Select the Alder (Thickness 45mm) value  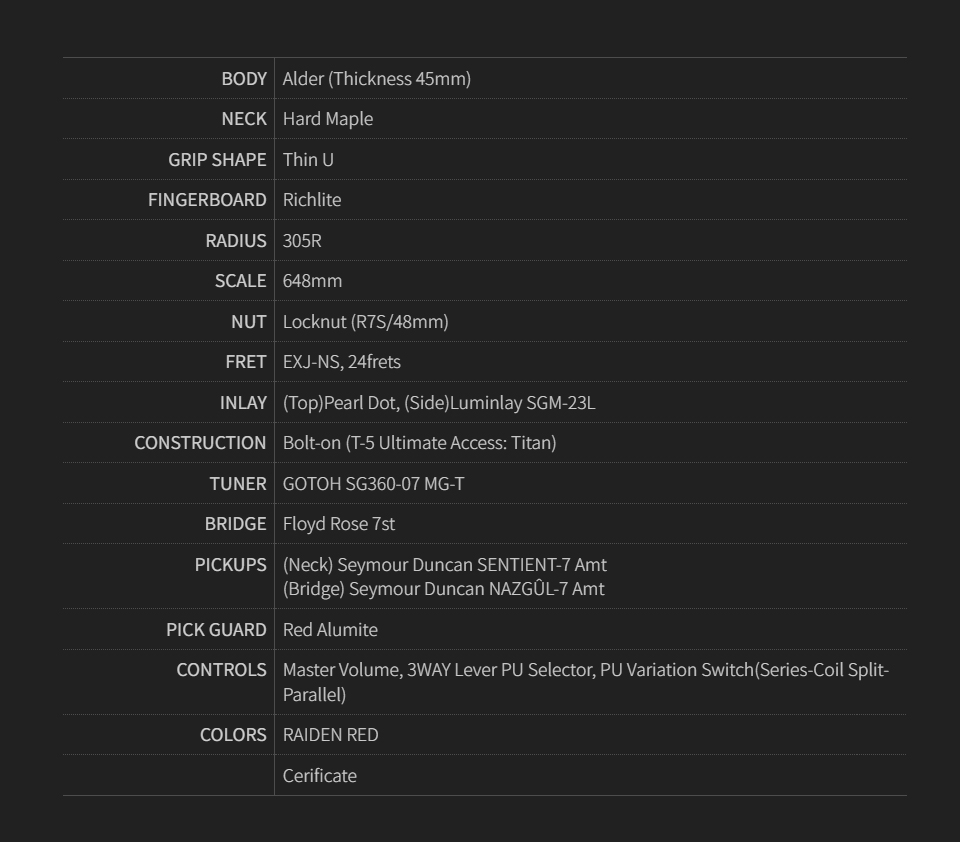click(376, 78)
